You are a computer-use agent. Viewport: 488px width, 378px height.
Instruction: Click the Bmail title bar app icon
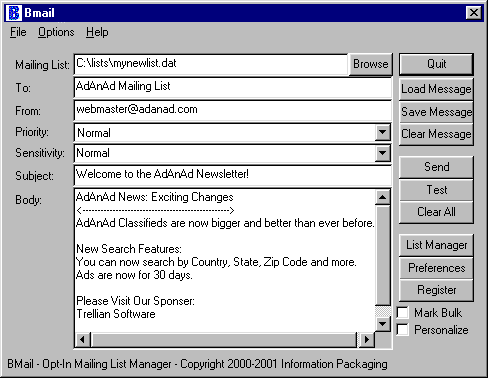click(x=14, y=13)
